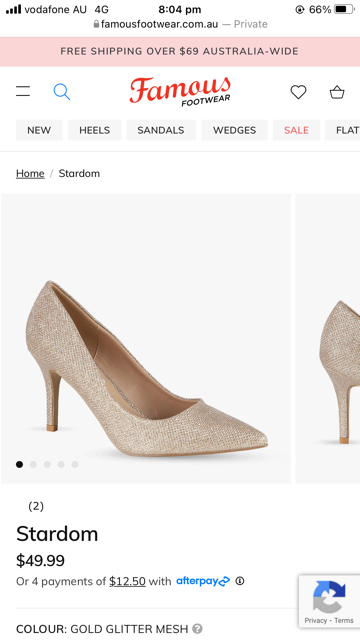360x640 pixels.
Task: Select the last image carousel dot
Action: (x=75, y=464)
